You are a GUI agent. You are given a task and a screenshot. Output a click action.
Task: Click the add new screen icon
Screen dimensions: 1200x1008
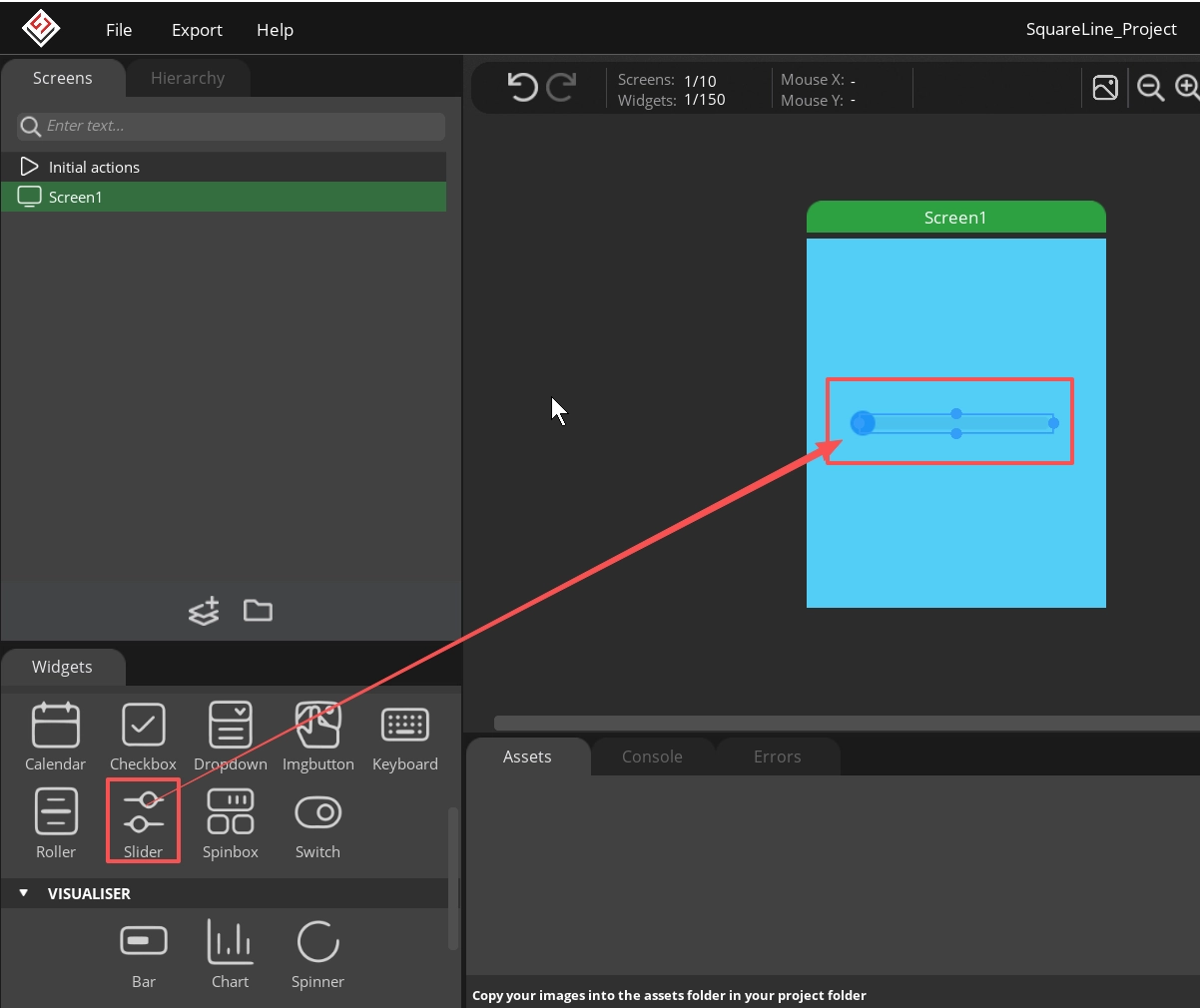[204, 611]
